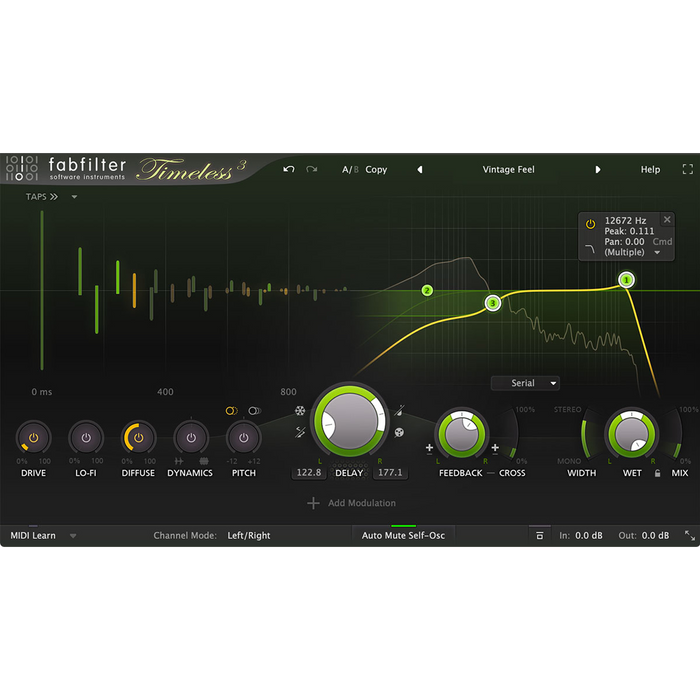Click the Width arc slider
700x700 pixels.
point(588,434)
